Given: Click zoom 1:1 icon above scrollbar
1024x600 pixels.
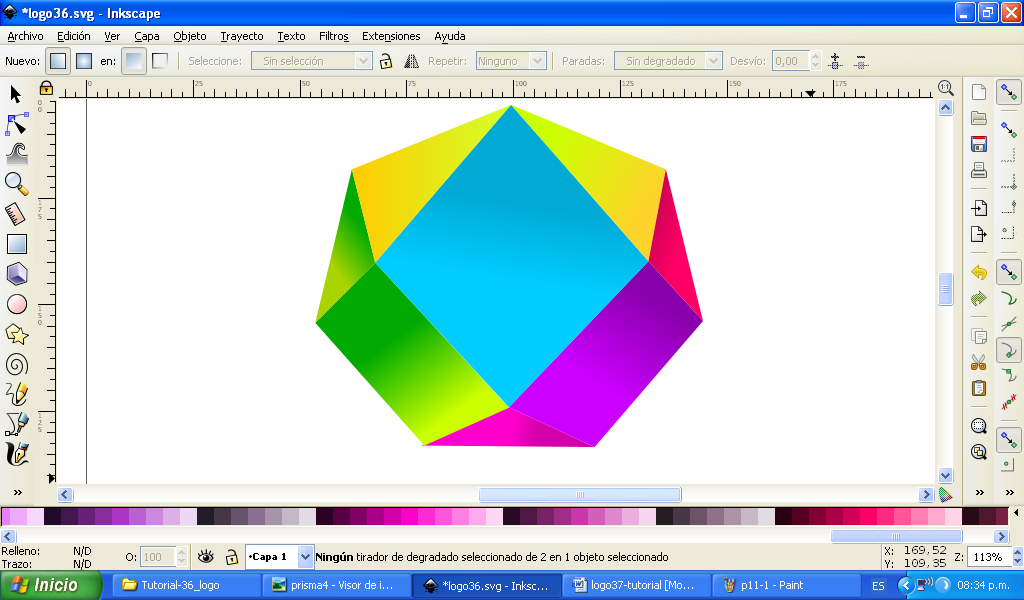Looking at the screenshot, I should [945, 87].
